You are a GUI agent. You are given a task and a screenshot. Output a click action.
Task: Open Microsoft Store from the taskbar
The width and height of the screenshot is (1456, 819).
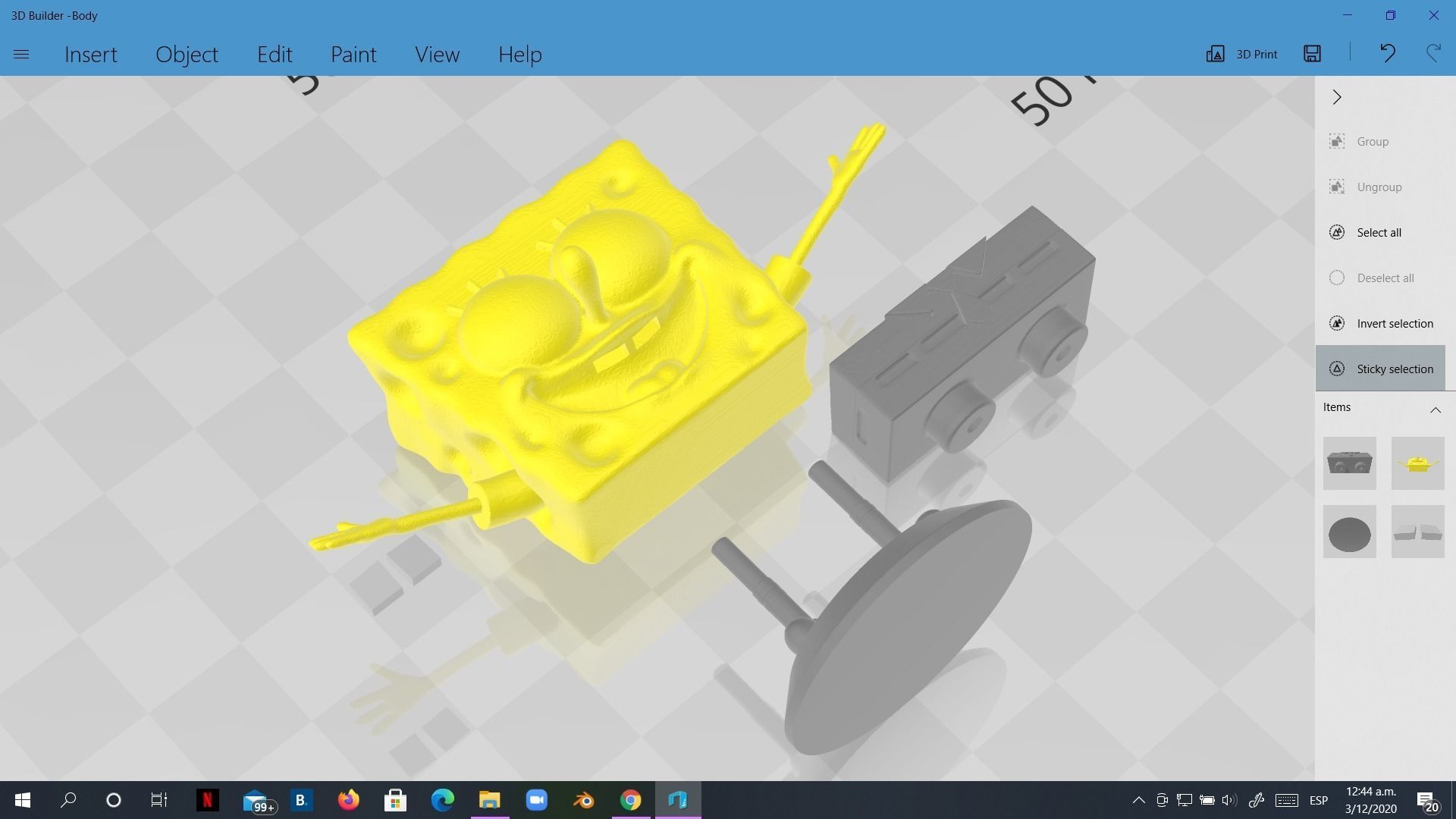click(x=395, y=800)
